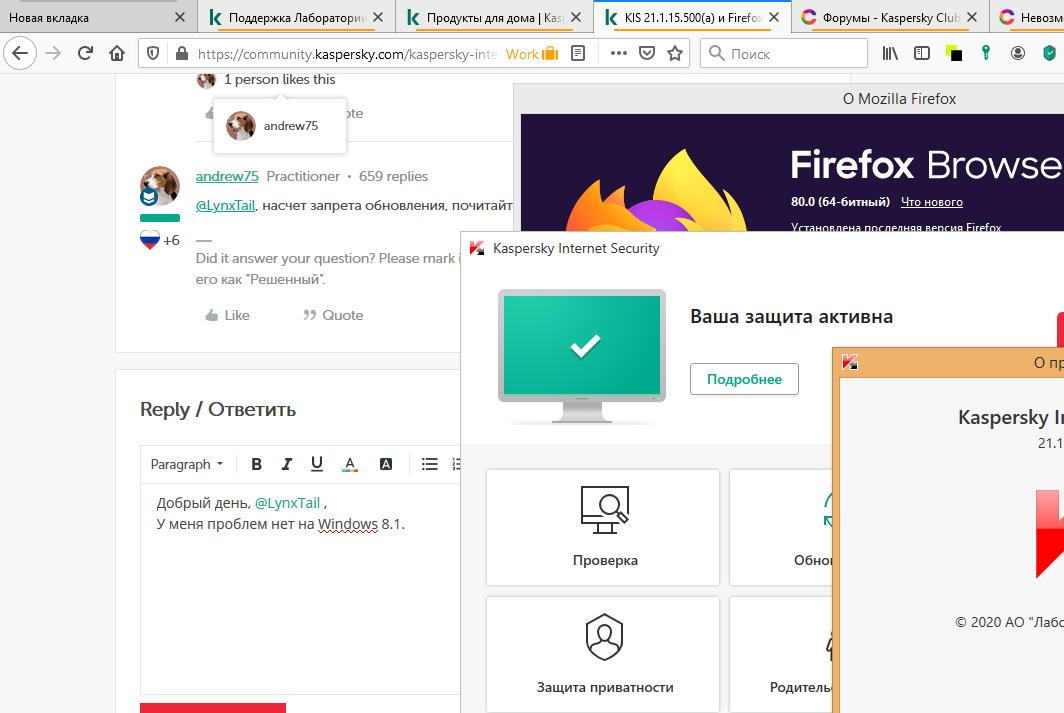The height and width of the screenshot is (713, 1064).
Task: Quote andrew75's post
Action: coord(333,315)
